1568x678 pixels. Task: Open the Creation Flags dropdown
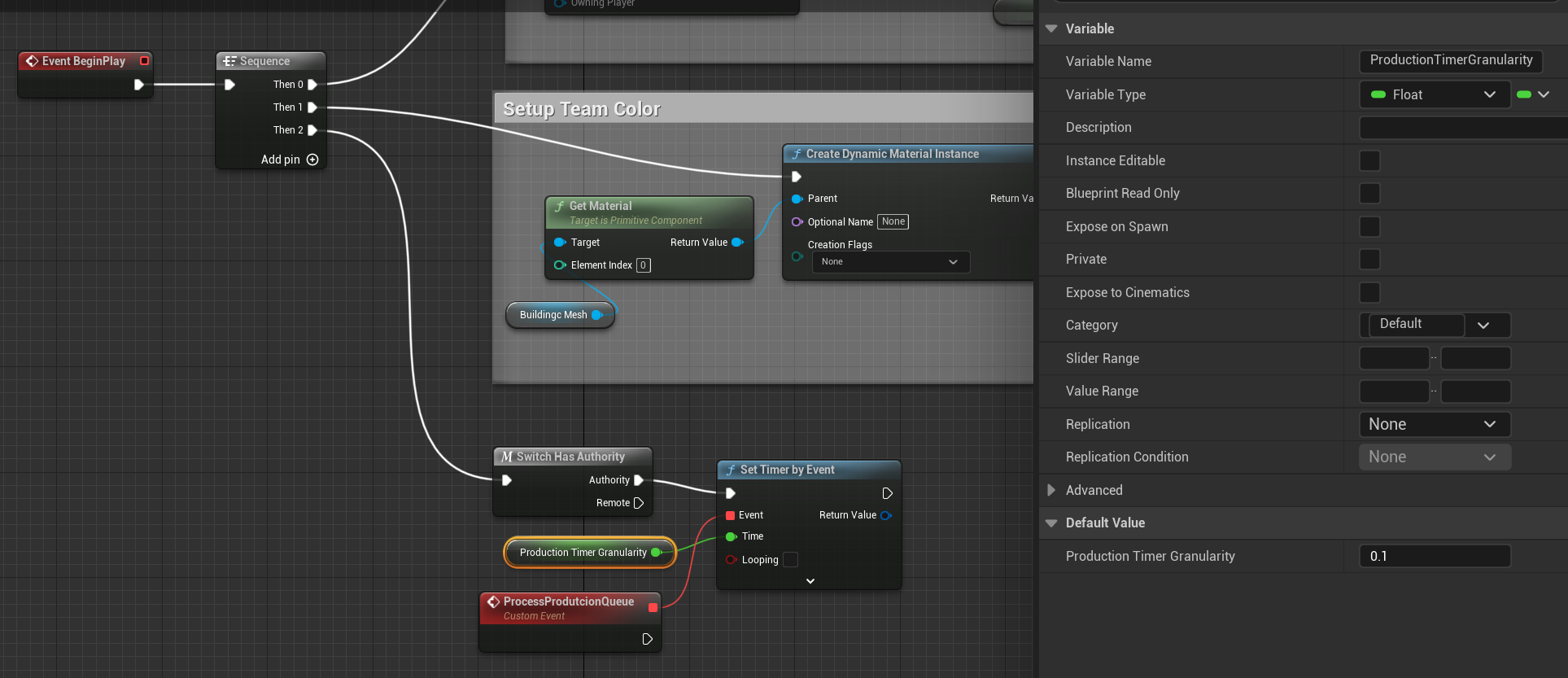891,262
